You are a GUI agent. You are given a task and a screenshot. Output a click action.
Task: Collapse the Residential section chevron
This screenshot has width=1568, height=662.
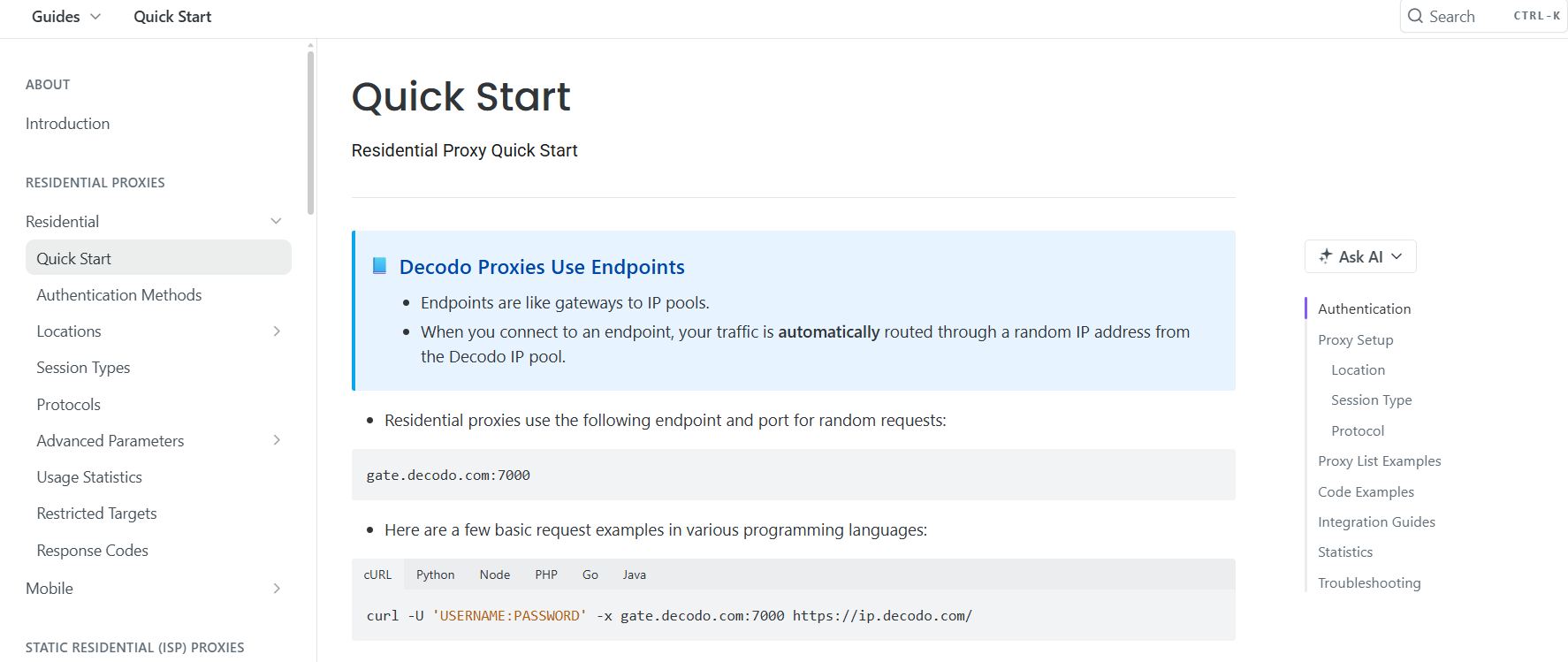coord(276,221)
